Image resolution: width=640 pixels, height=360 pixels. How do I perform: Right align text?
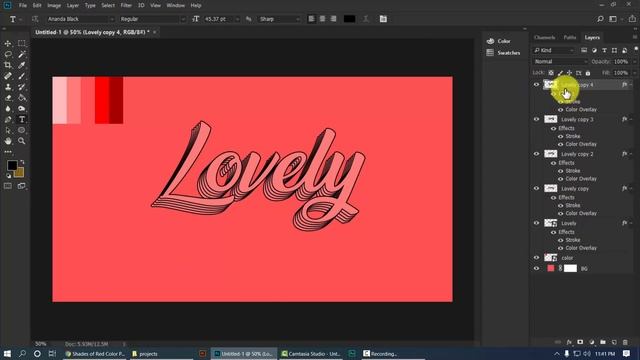pyautogui.click(x=333, y=19)
